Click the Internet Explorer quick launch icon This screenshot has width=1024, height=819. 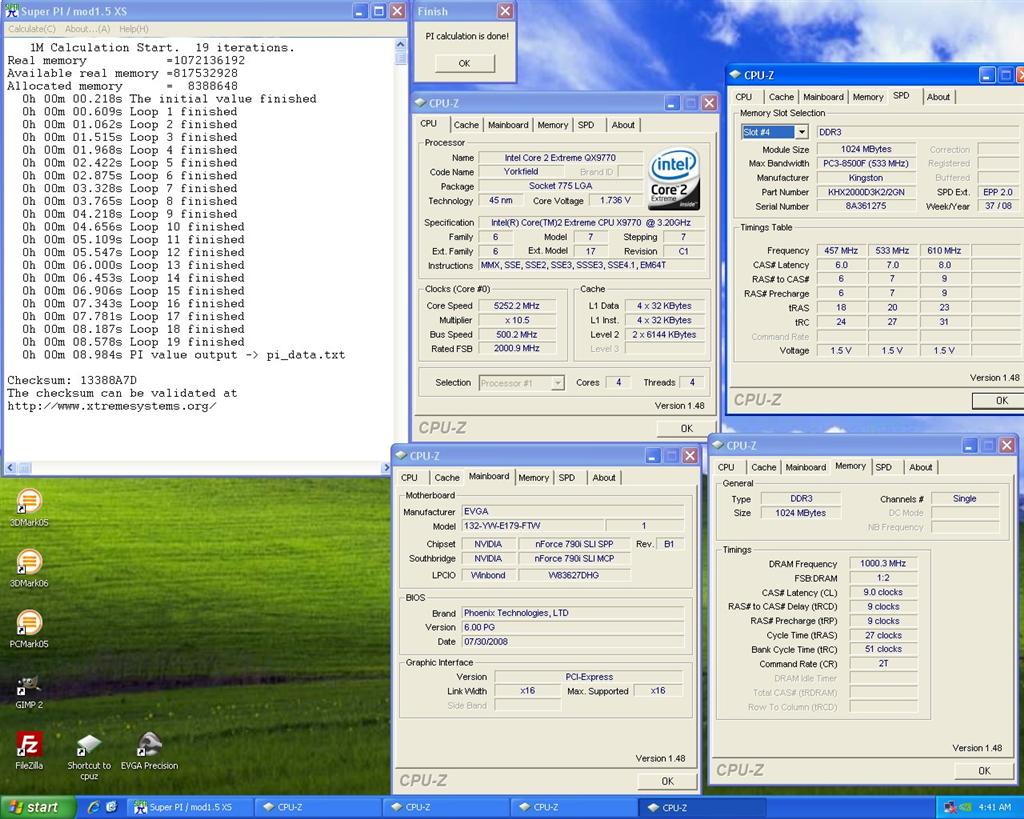tap(93, 807)
